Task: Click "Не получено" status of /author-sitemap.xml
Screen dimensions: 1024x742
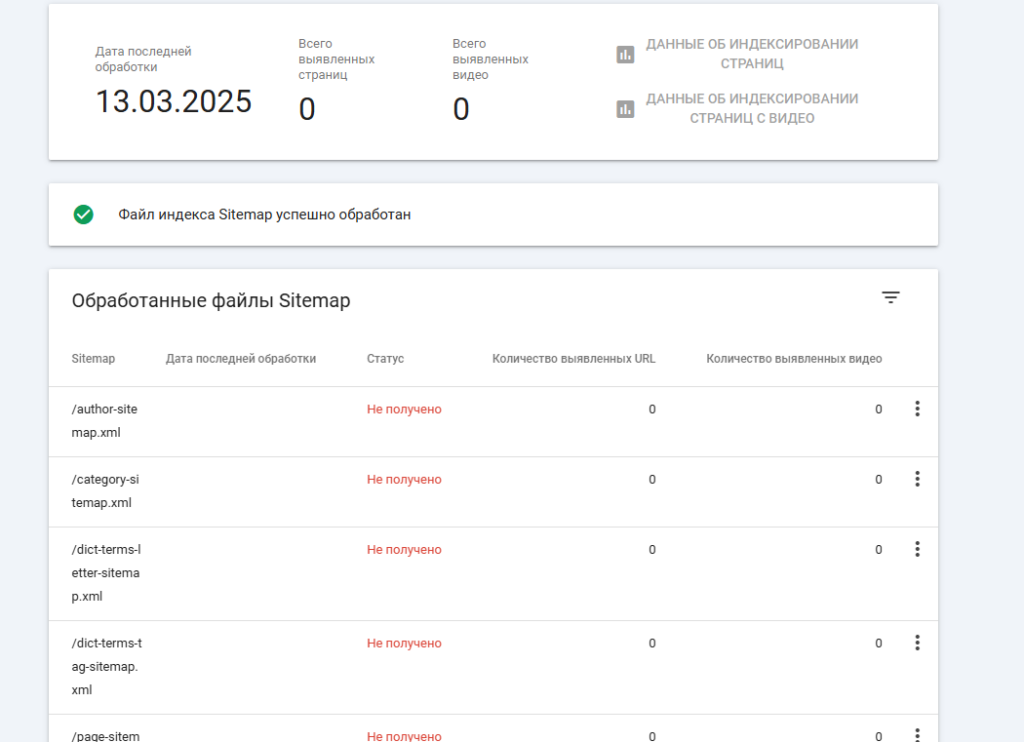Action: coord(404,409)
